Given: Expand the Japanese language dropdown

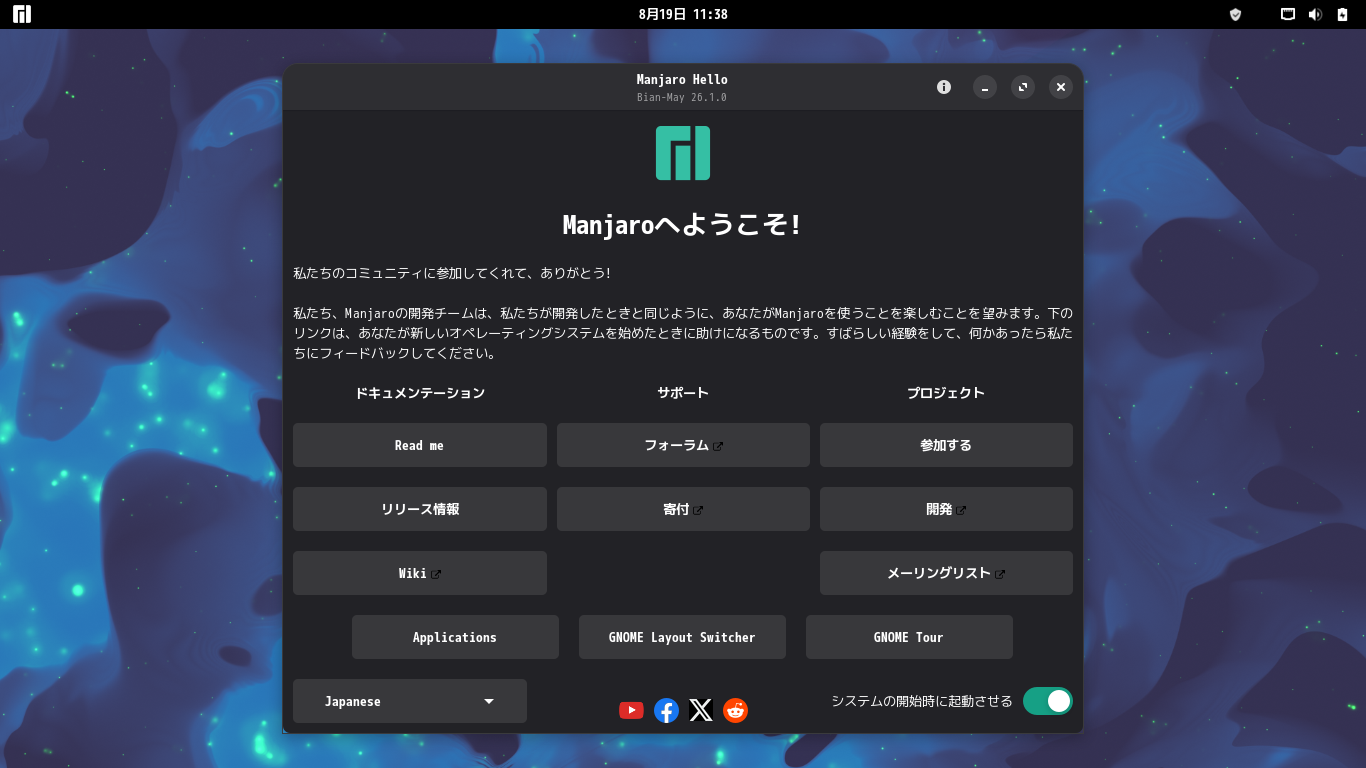Looking at the screenshot, I should click(x=410, y=701).
